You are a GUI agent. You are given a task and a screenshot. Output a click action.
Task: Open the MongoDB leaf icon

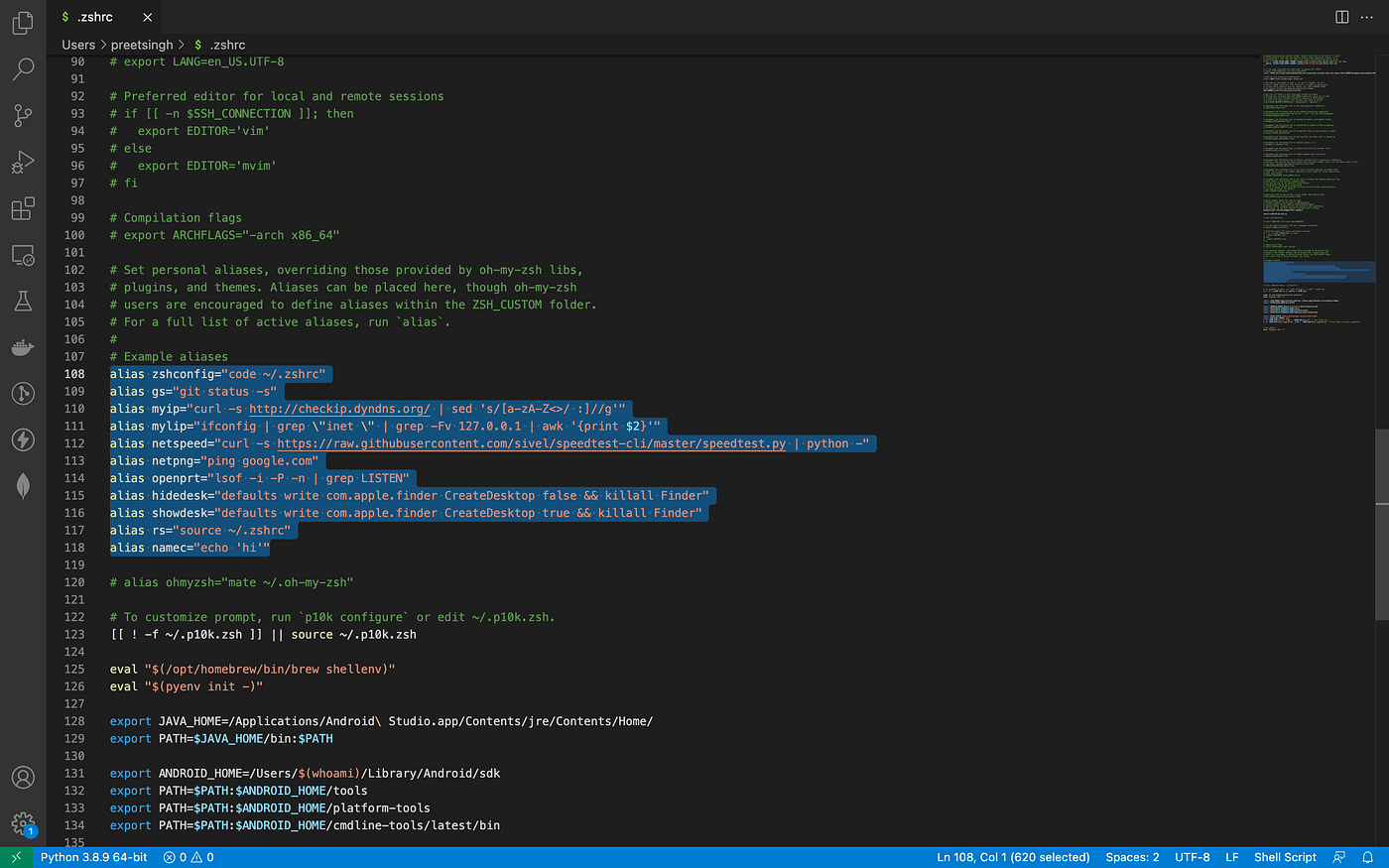pyautogui.click(x=23, y=485)
